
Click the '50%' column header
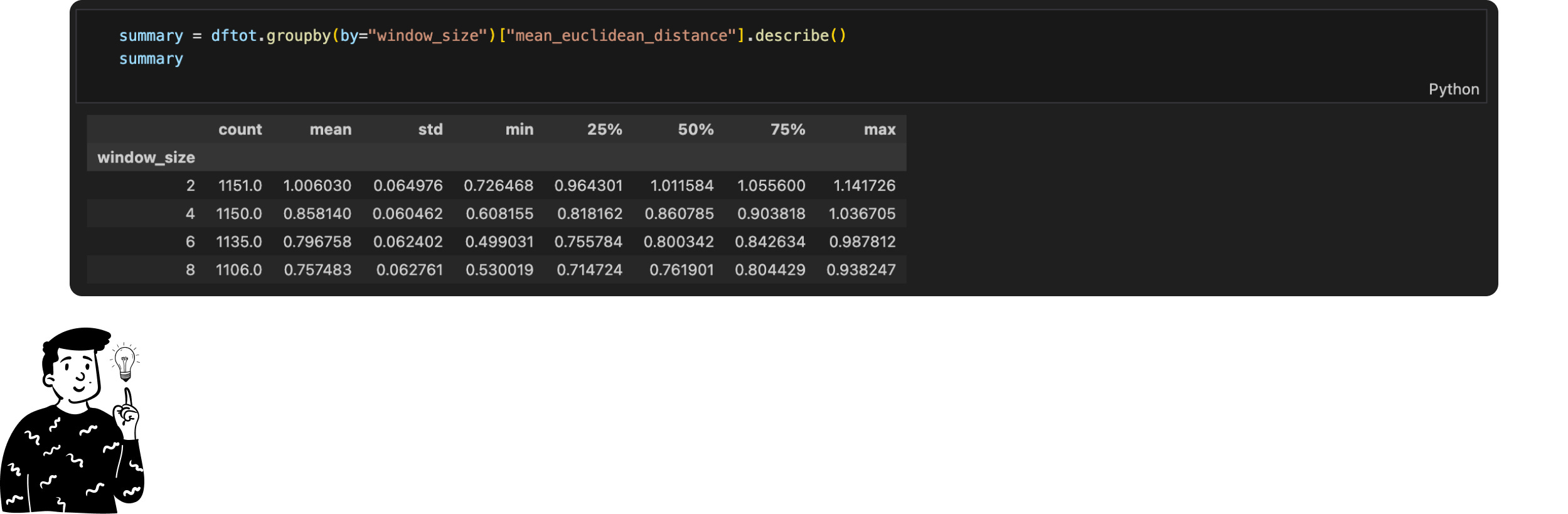(695, 129)
